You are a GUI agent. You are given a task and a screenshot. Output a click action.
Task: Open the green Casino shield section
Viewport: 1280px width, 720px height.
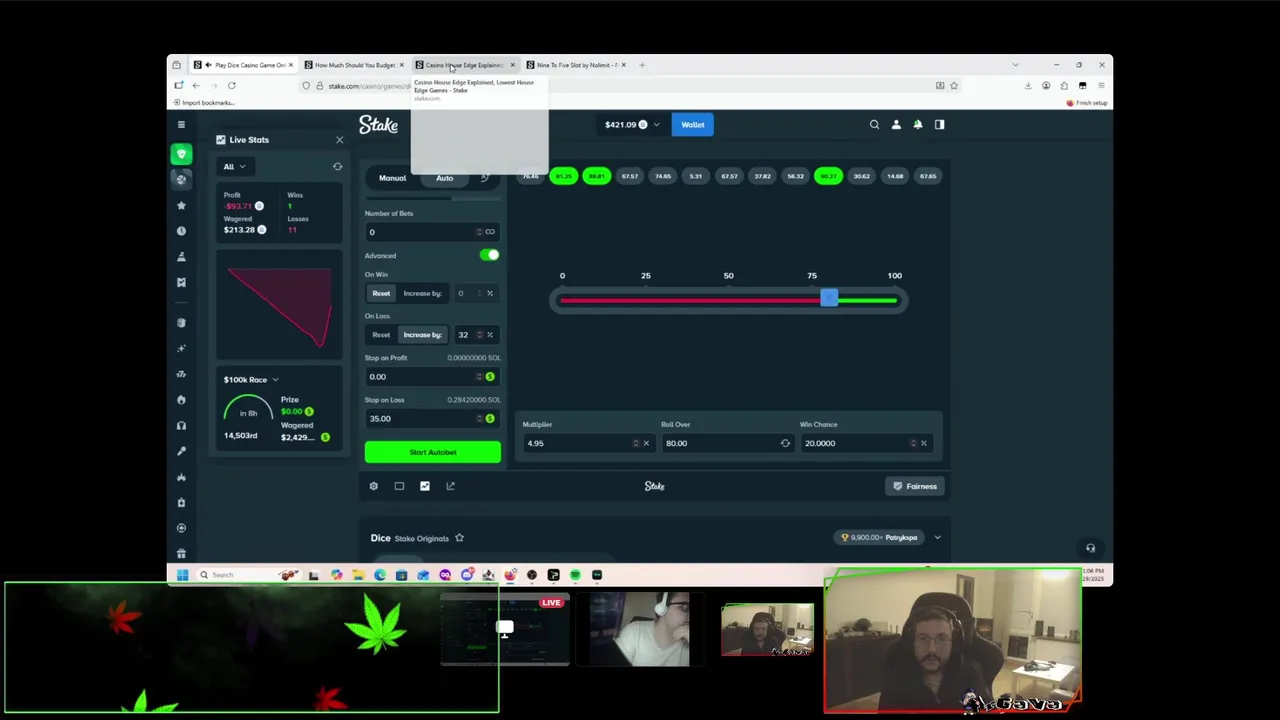[x=181, y=154]
